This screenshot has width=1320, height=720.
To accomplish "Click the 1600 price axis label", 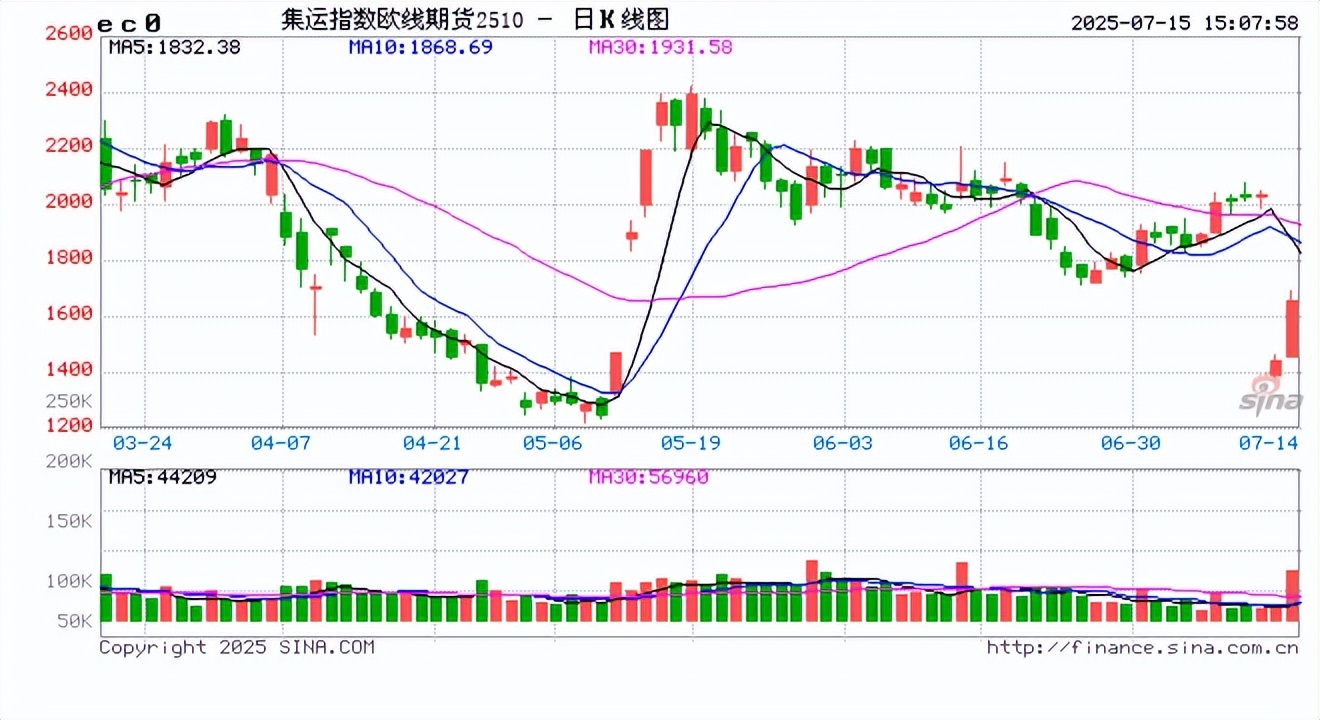I will click(68, 314).
